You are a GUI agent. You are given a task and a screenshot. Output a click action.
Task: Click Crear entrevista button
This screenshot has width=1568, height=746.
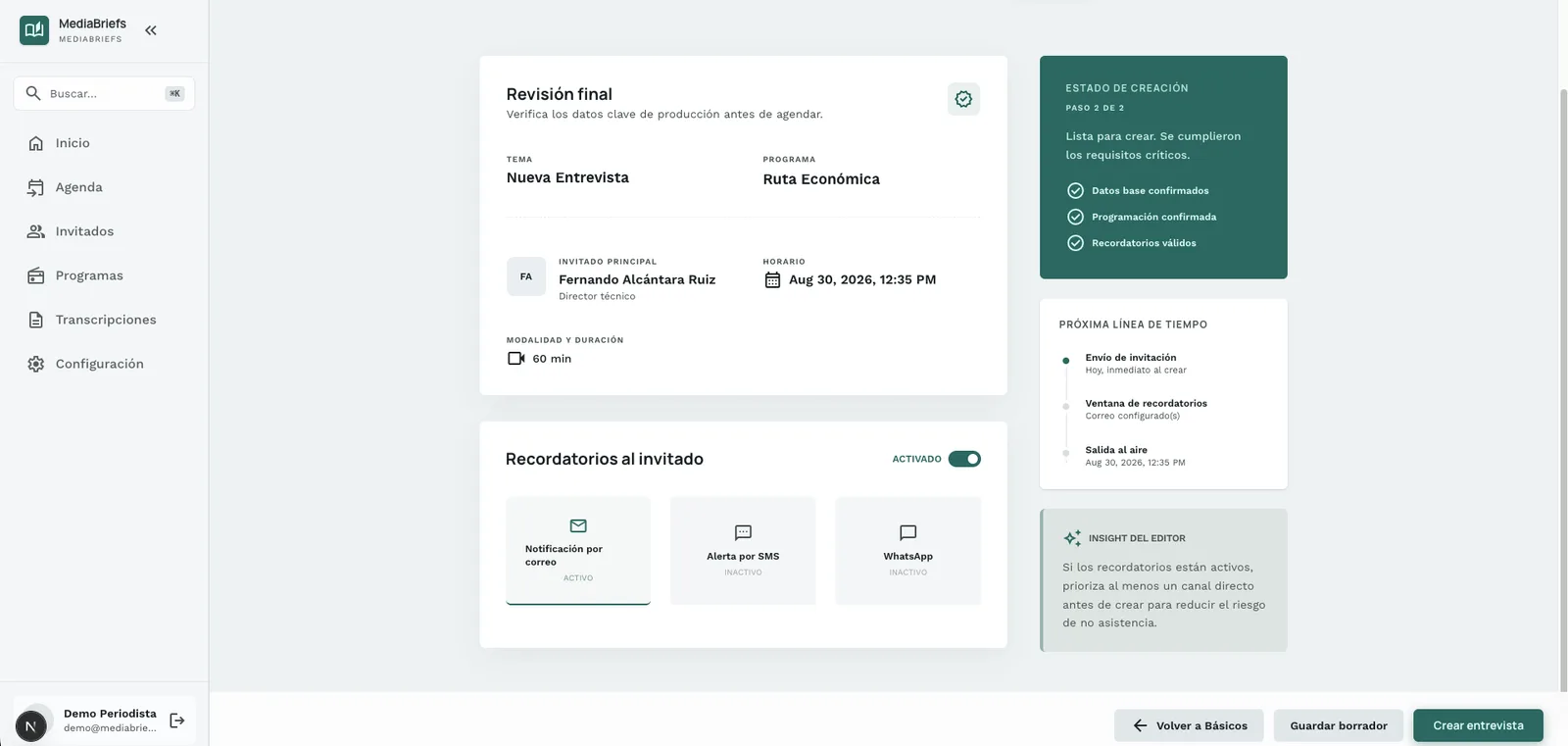click(1478, 725)
